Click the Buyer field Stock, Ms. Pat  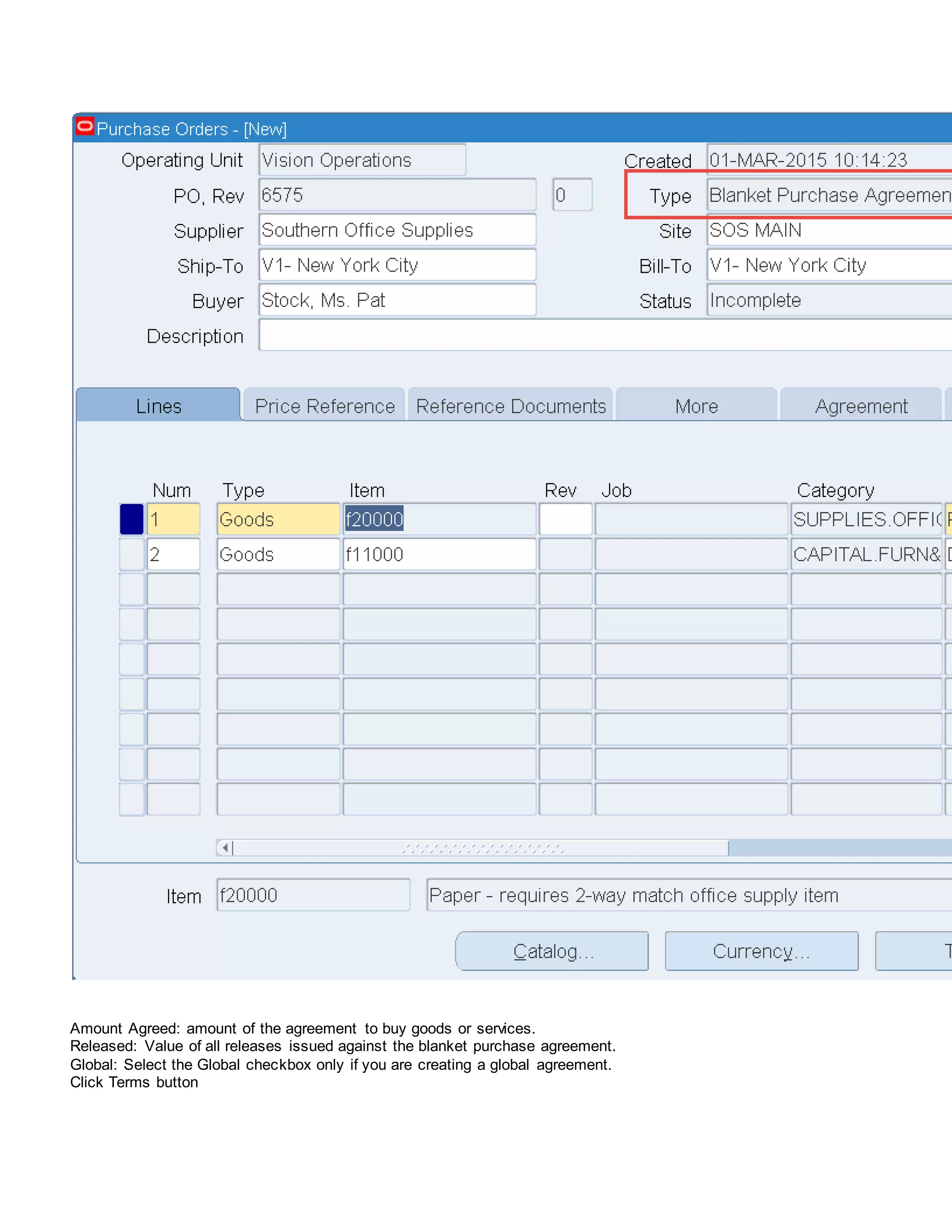tap(397, 300)
